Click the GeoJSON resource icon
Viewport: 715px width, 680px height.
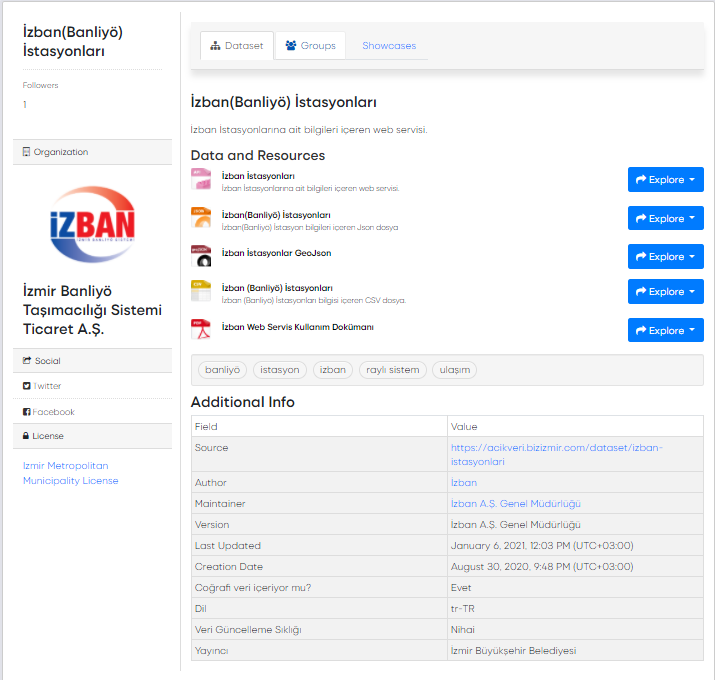[201, 256]
